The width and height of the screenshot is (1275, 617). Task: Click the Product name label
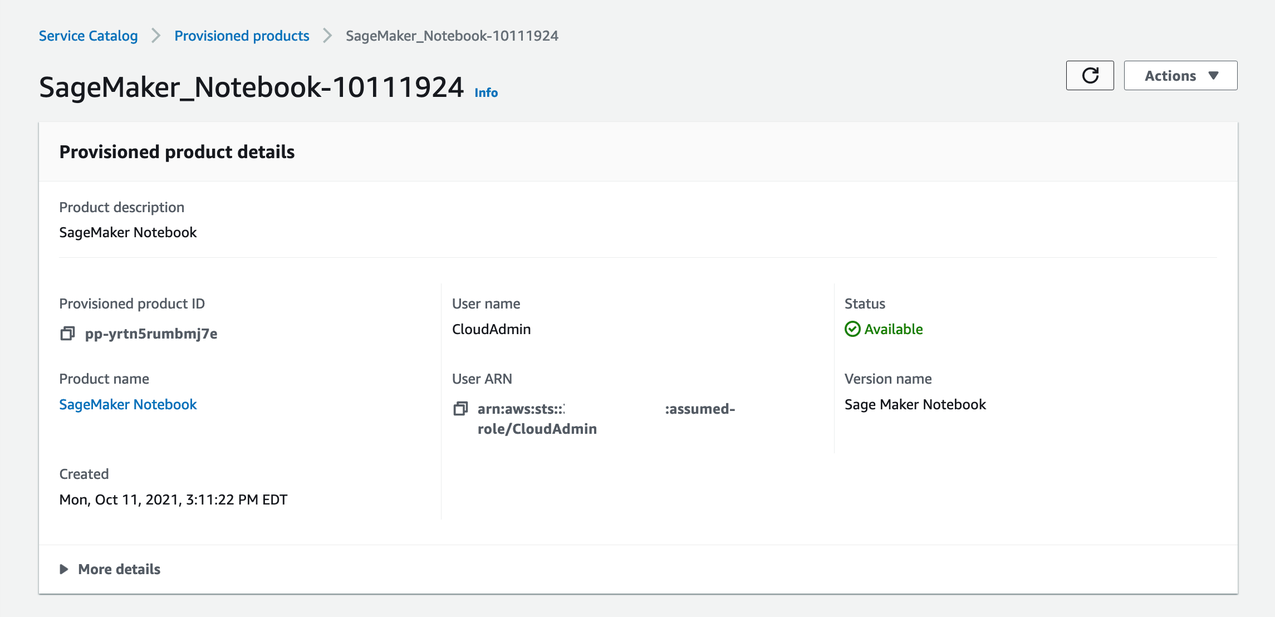[x=104, y=379]
